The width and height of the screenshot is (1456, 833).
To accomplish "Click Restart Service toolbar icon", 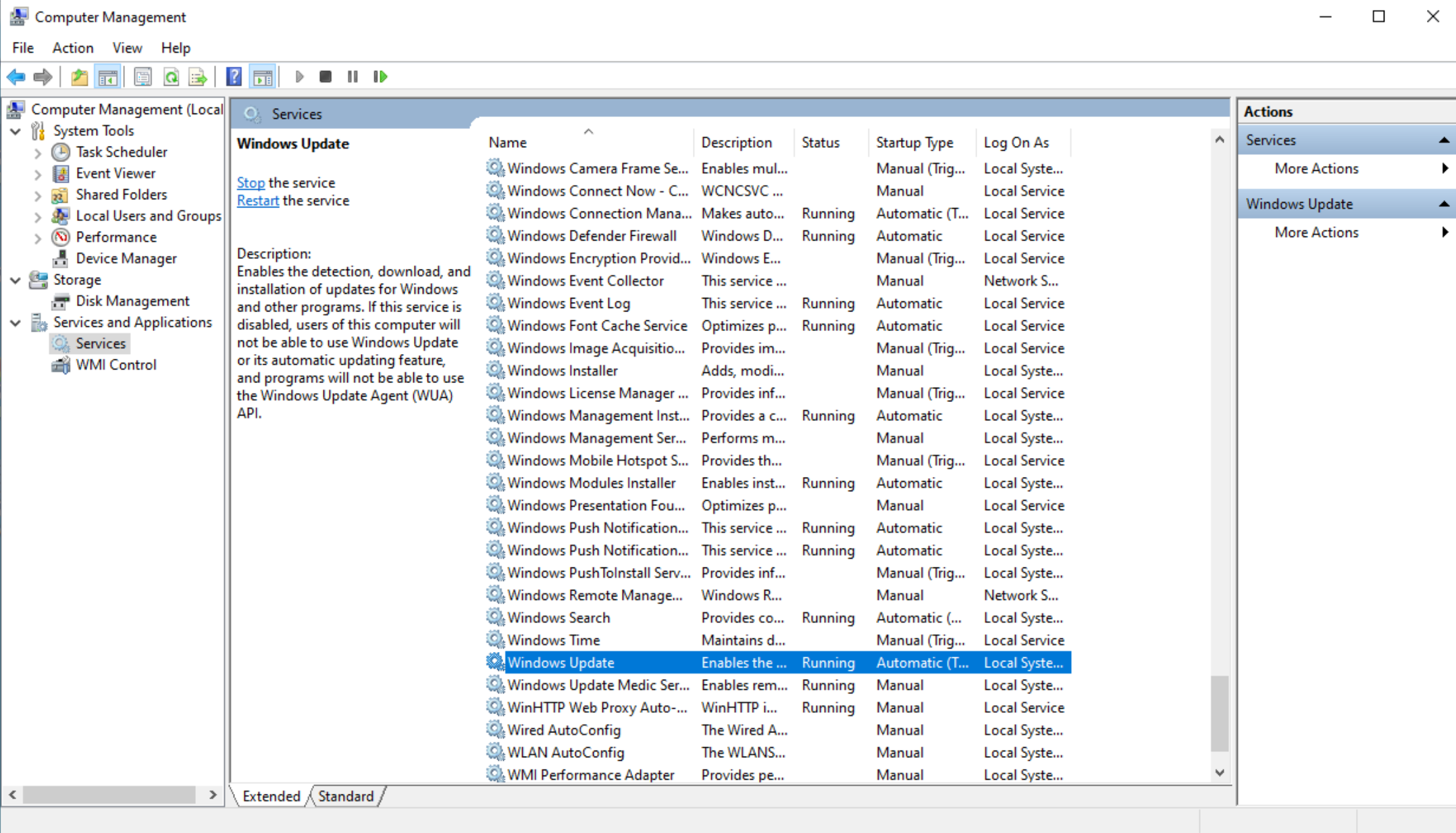I will pyautogui.click(x=380, y=77).
